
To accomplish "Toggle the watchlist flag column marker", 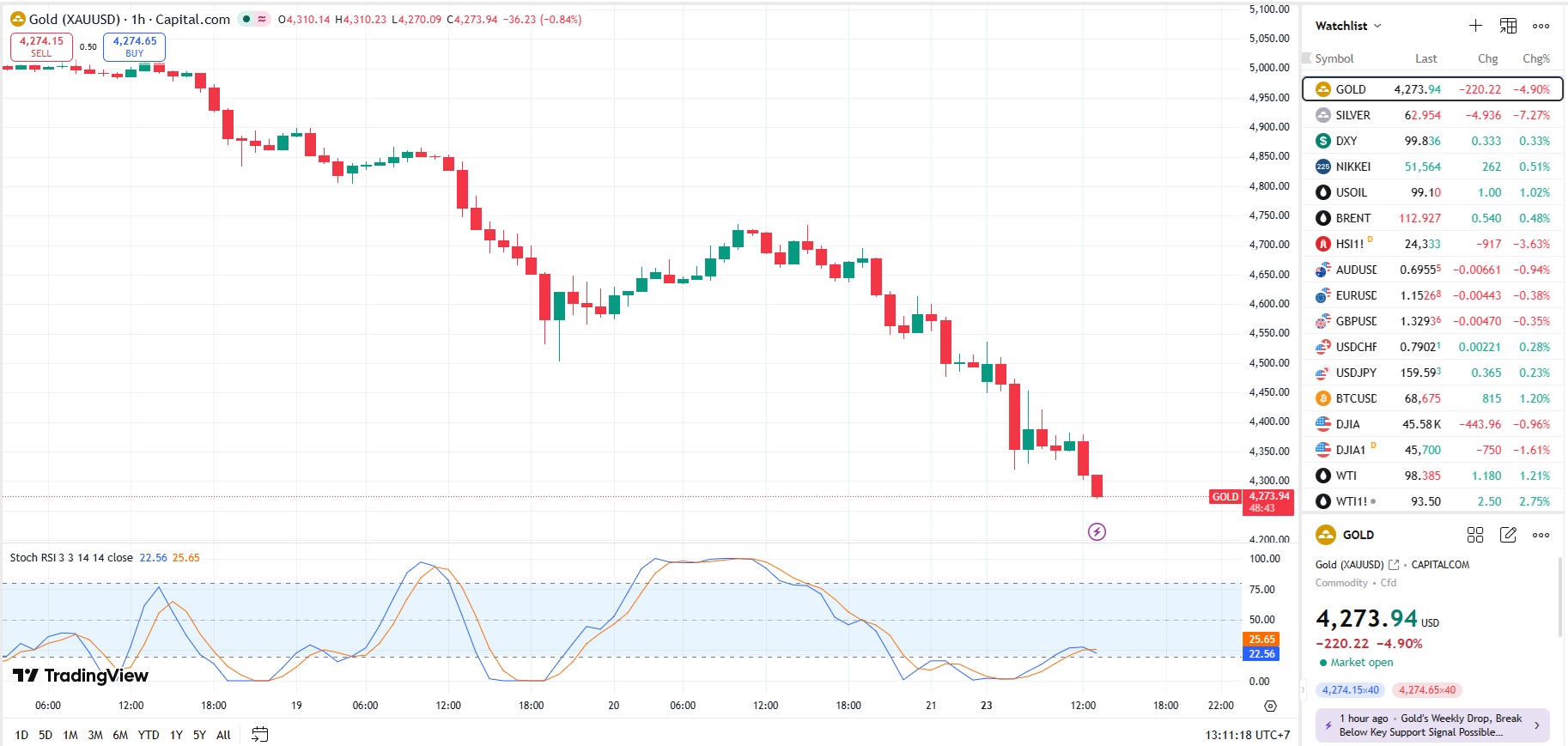I will tap(1307, 58).
